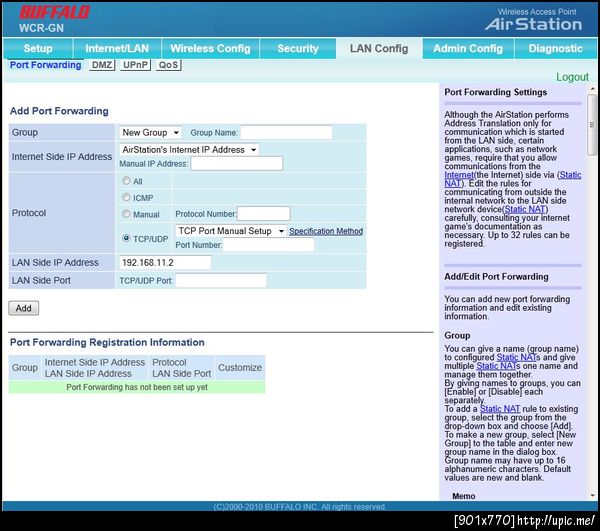
Task: Click the 'Internet Side IP Address' row label
Action: coord(62,157)
